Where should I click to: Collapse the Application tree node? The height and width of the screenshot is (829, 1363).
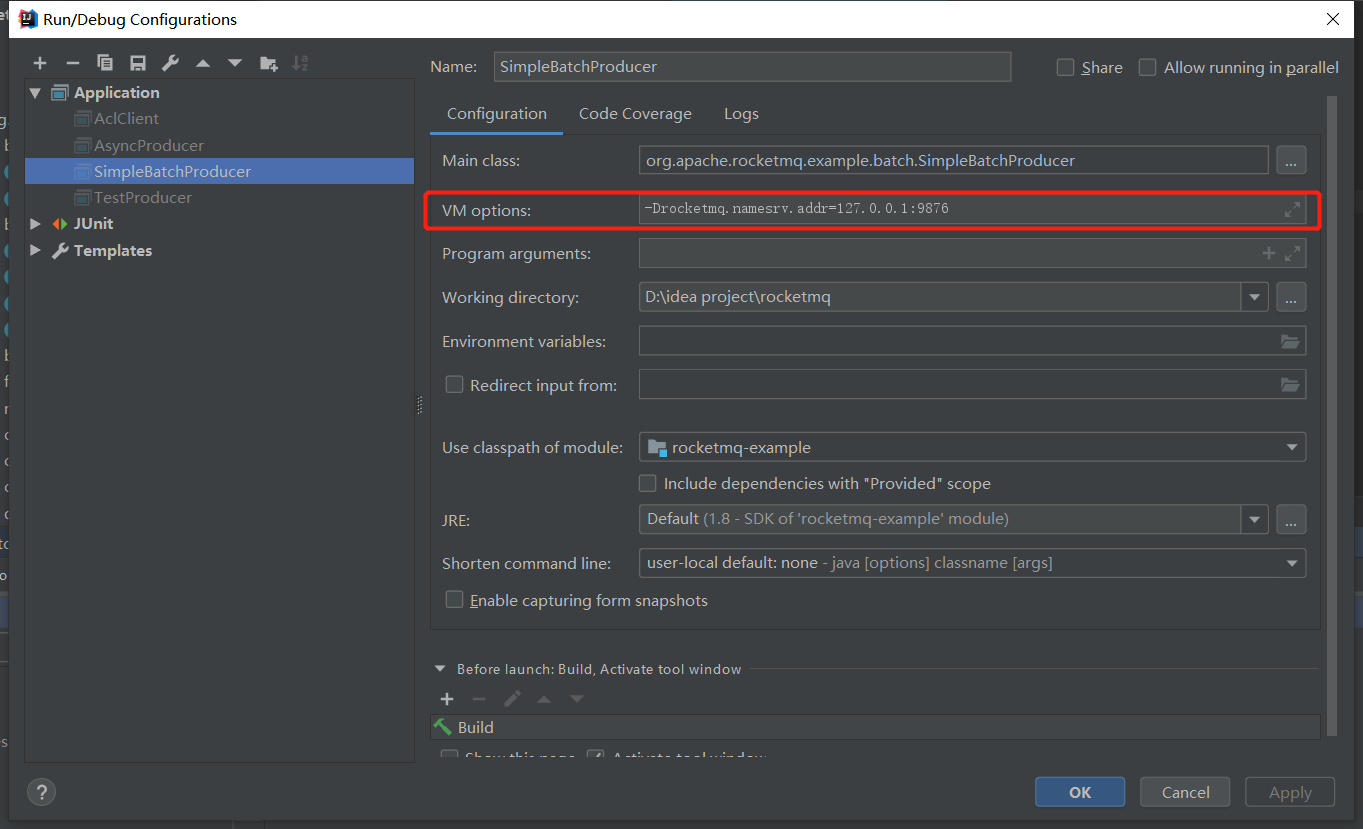36,93
